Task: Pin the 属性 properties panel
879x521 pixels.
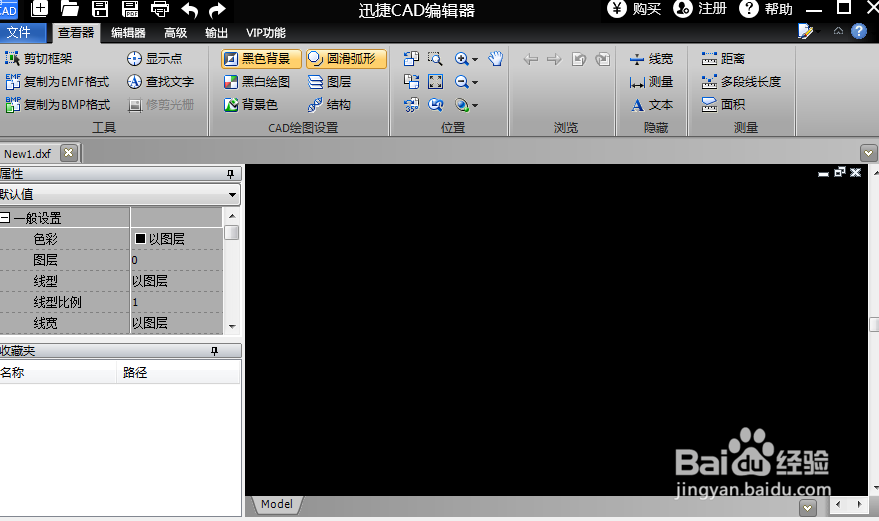Action: coord(230,174)
